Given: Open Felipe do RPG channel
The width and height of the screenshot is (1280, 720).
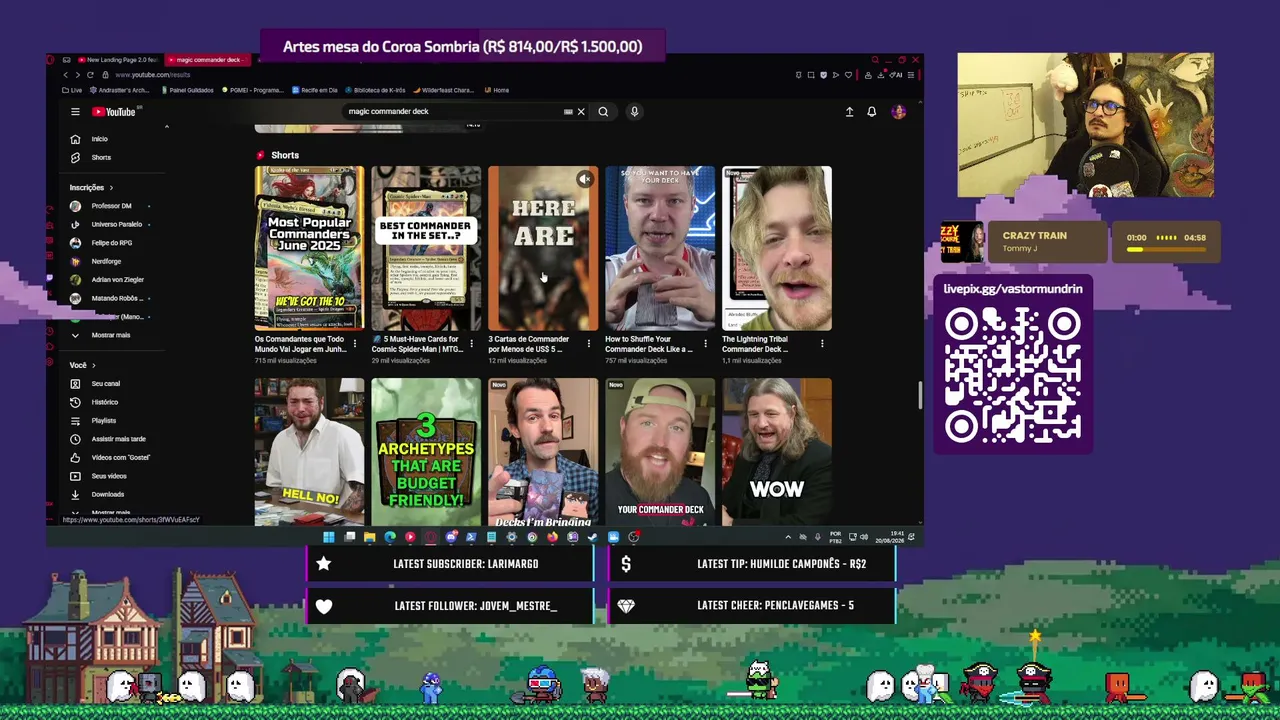Looking at the screenshot, I should [x=111, y=243].
